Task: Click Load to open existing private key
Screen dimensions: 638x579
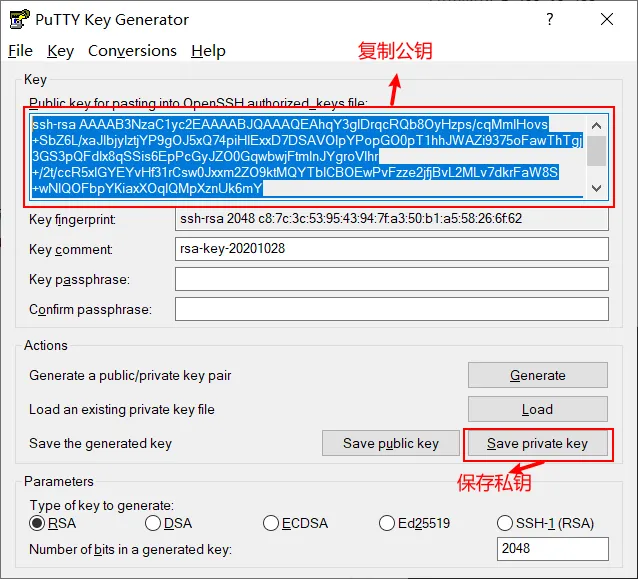Action: point(537,409)
